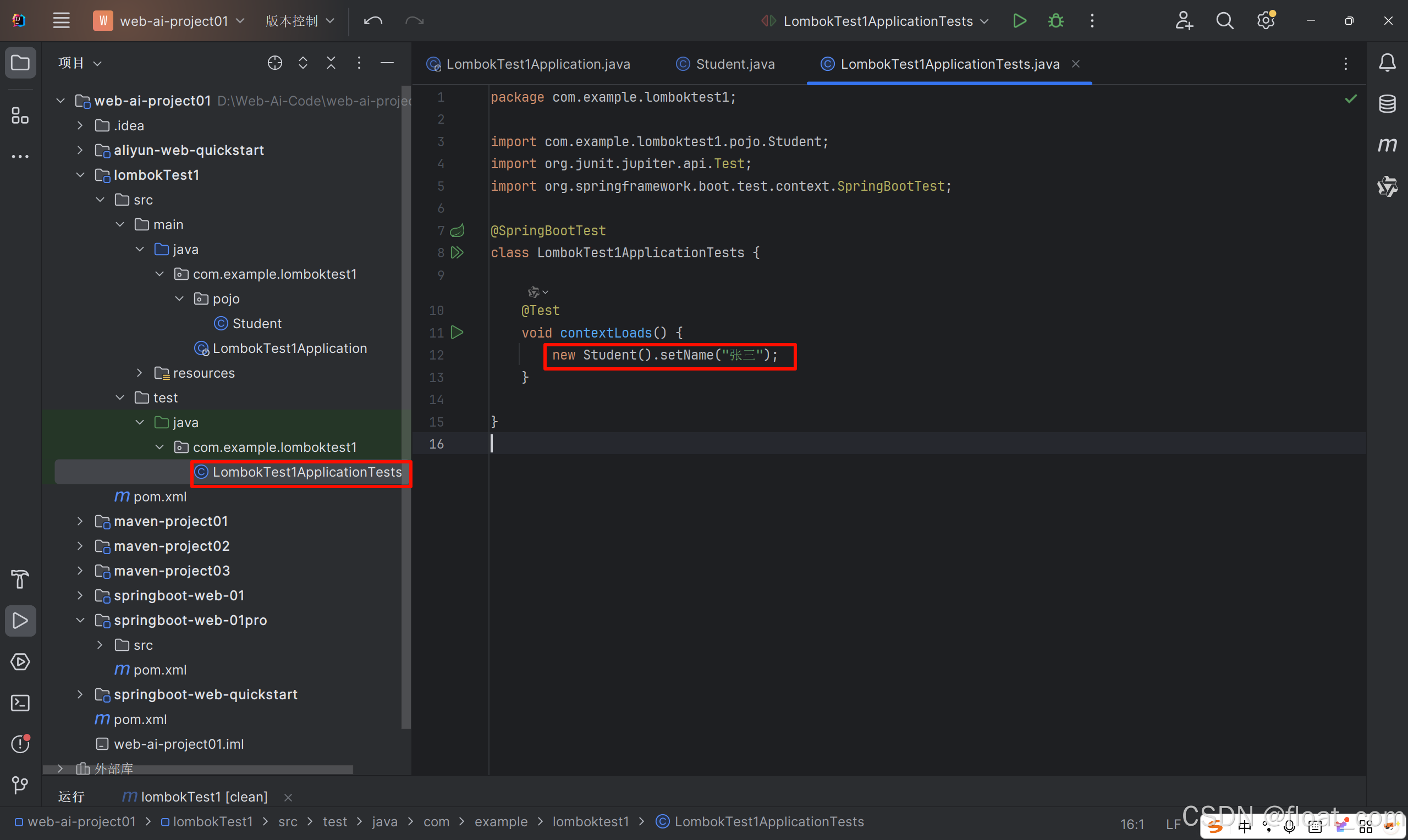
Task: Click the Debug bug icon
Action: coord(1055,21)
